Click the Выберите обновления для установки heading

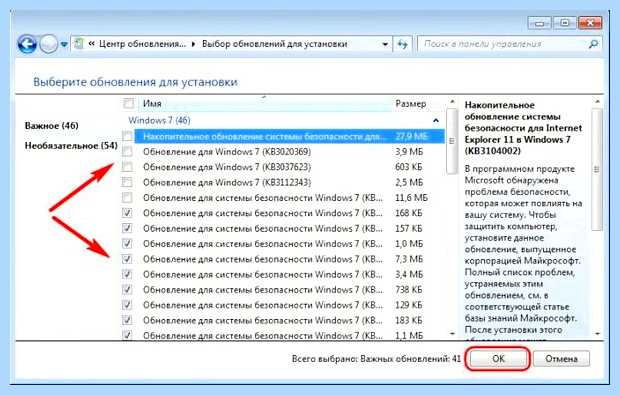135,82
